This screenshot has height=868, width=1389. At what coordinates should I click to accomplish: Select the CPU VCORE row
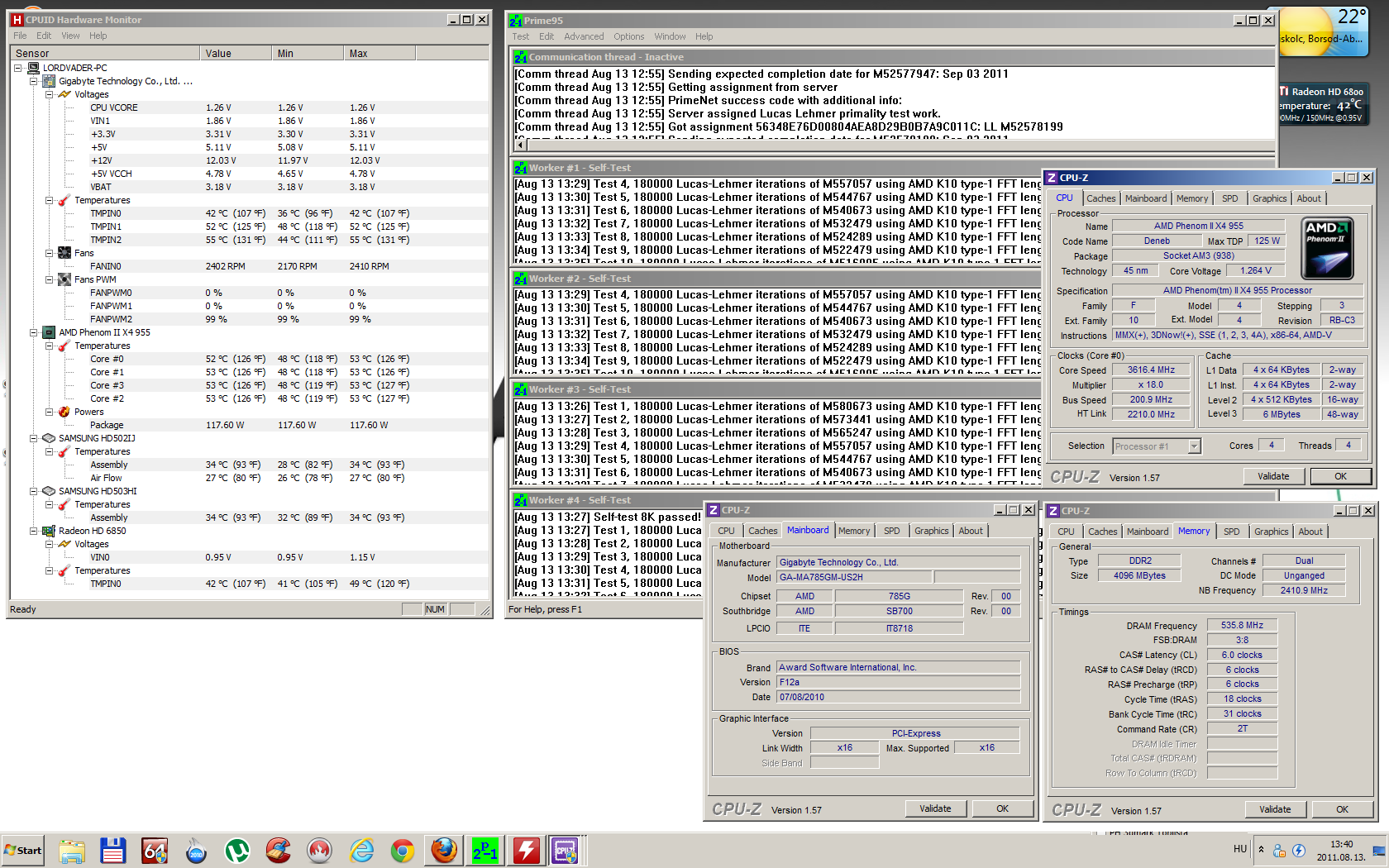click(248, 107)
